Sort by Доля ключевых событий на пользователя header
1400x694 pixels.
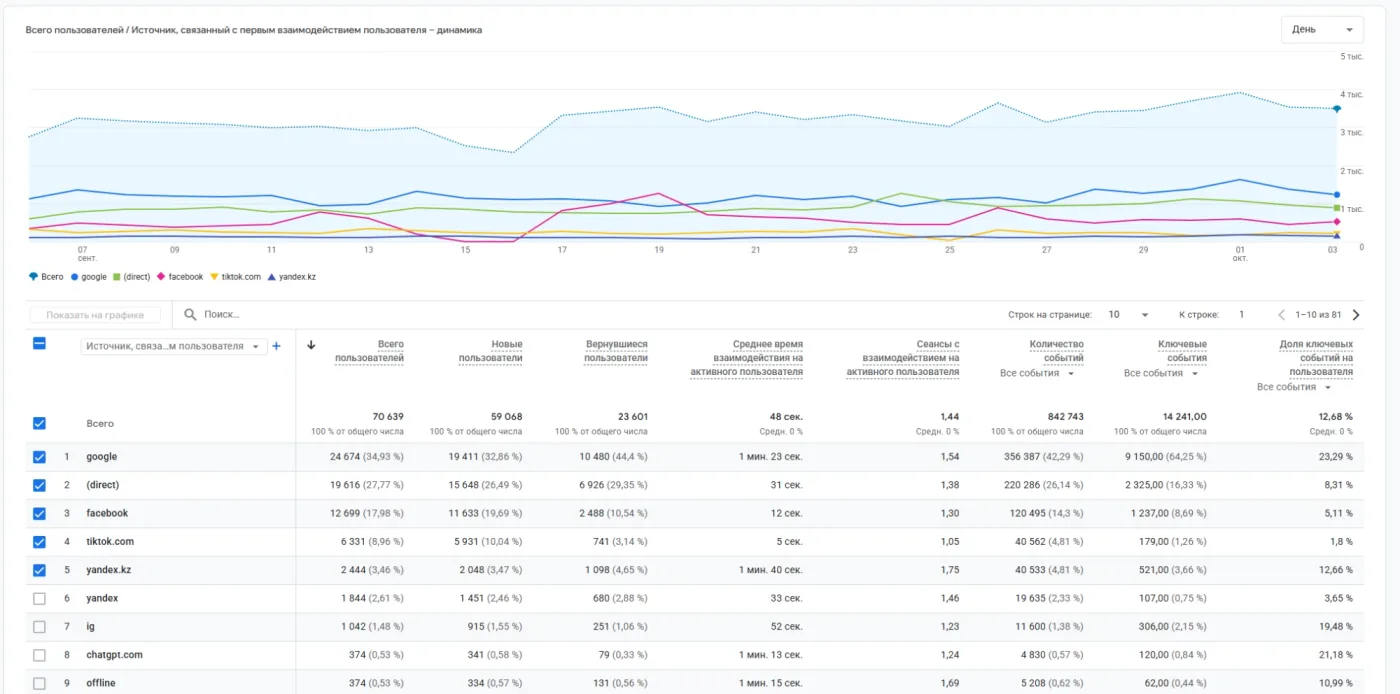pyautogui.click(x=1315, y=358)
